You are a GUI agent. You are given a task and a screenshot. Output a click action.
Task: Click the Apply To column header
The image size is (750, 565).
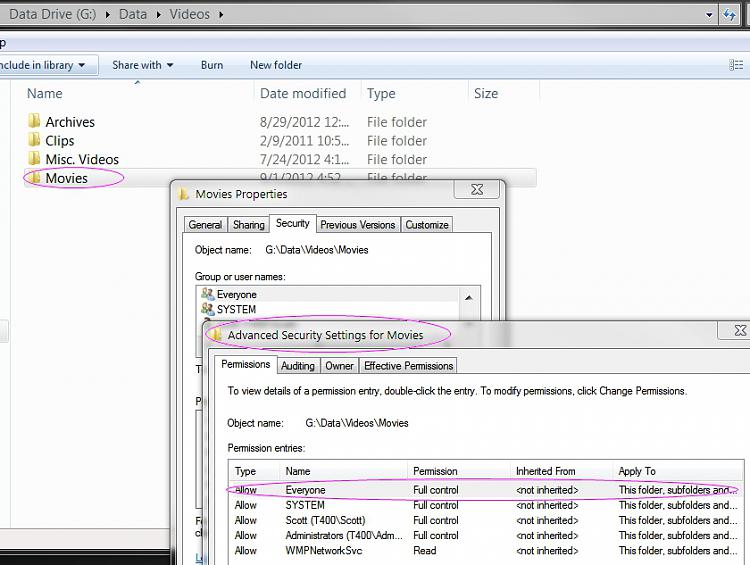click(x=678, y=471)
